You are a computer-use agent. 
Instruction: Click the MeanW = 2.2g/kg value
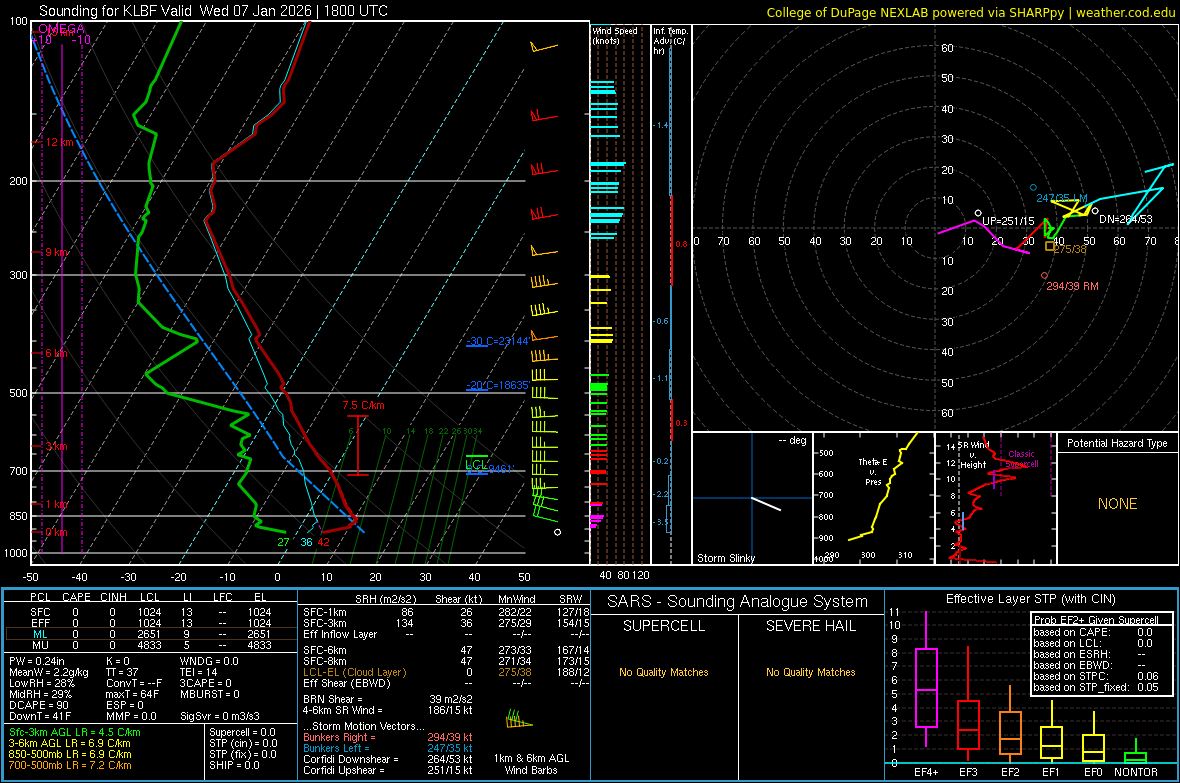point(48,672)
